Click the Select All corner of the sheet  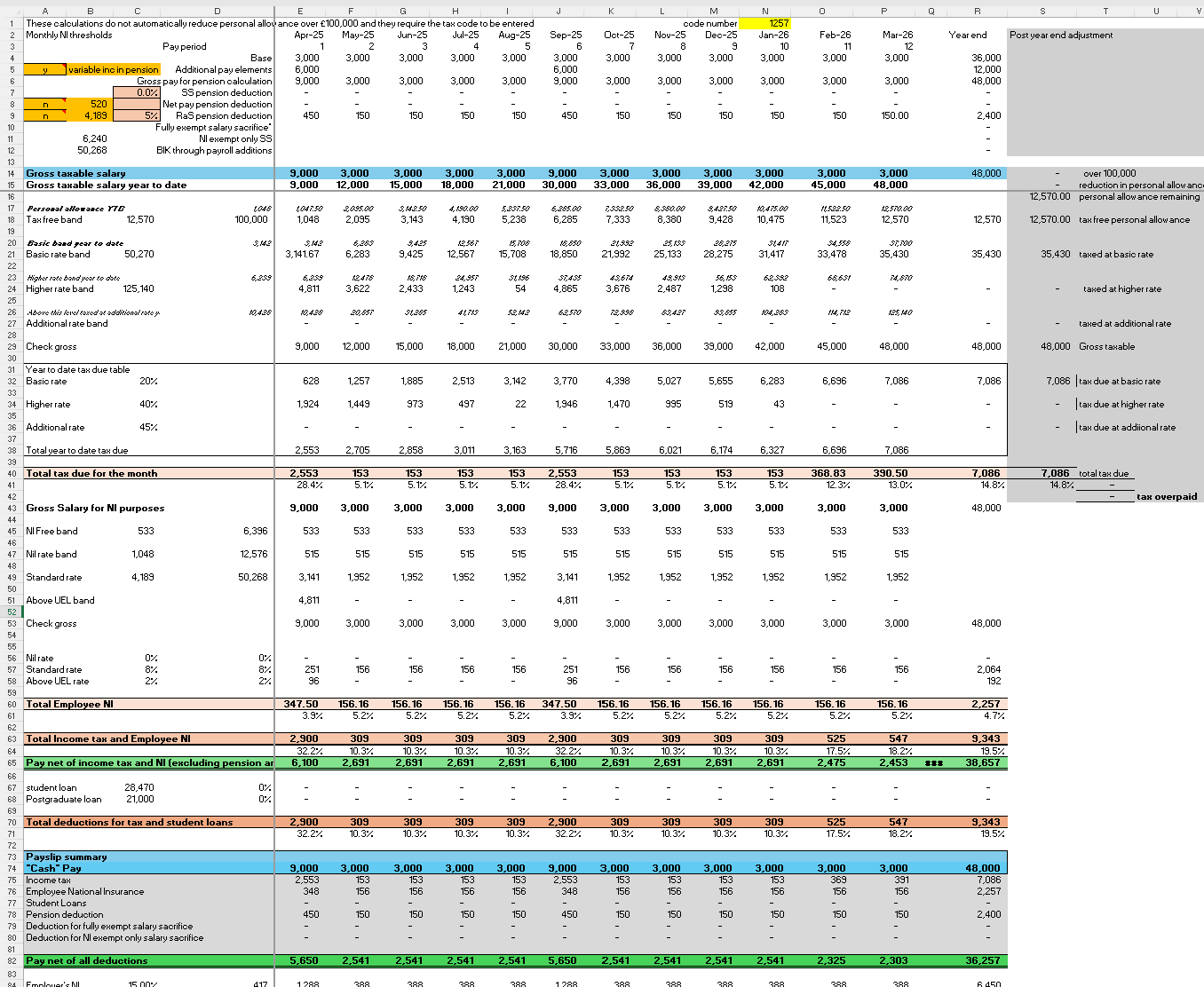click(x=12, y=11)
